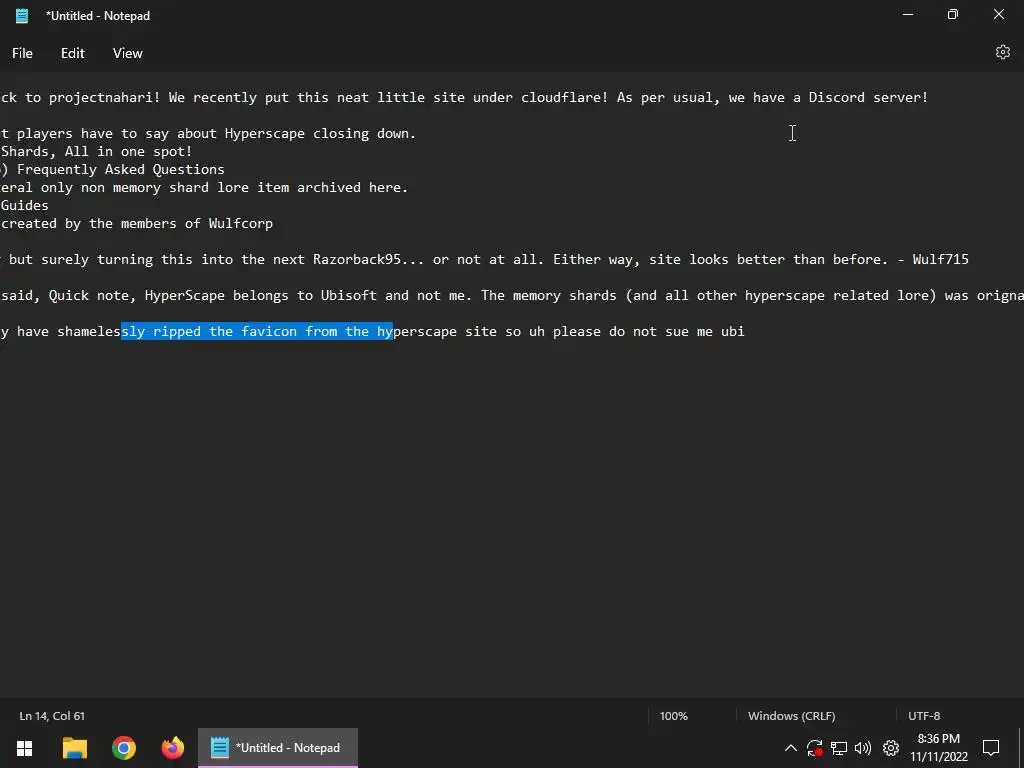The height and width of the screenshot is (768, 1024).
Task: Click the word 'Razorback95...' in the text
Action: coord(368,259)
